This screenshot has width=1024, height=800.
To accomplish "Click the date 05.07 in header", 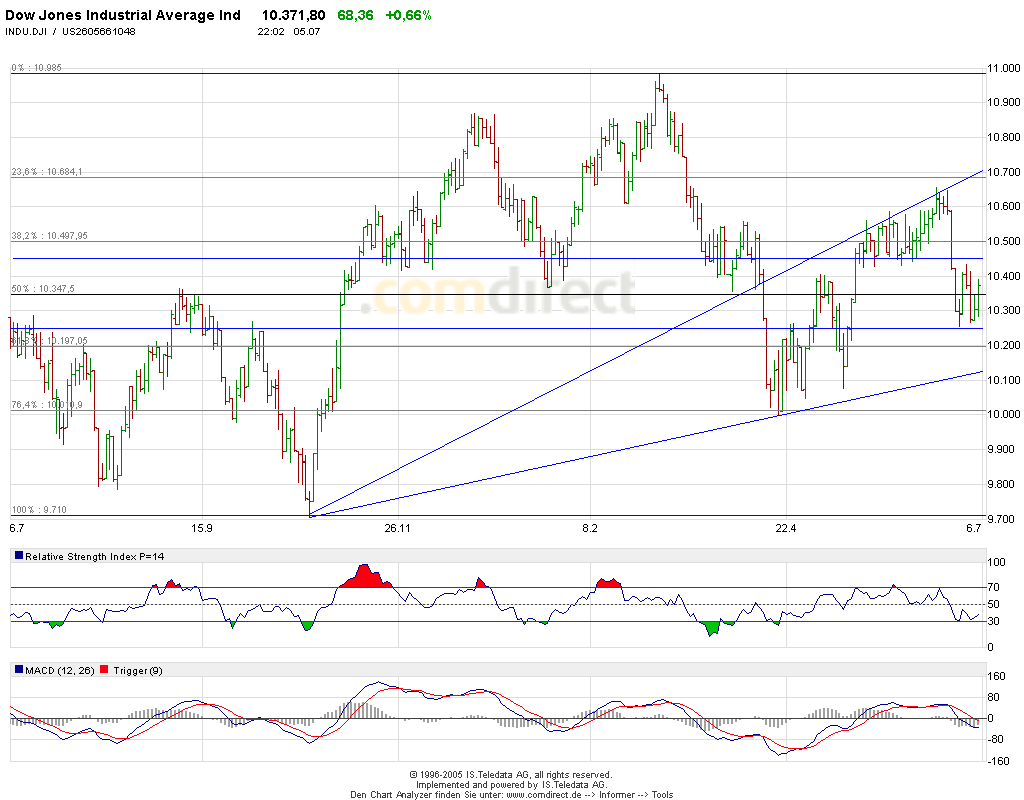I will (x=306, y=31).
